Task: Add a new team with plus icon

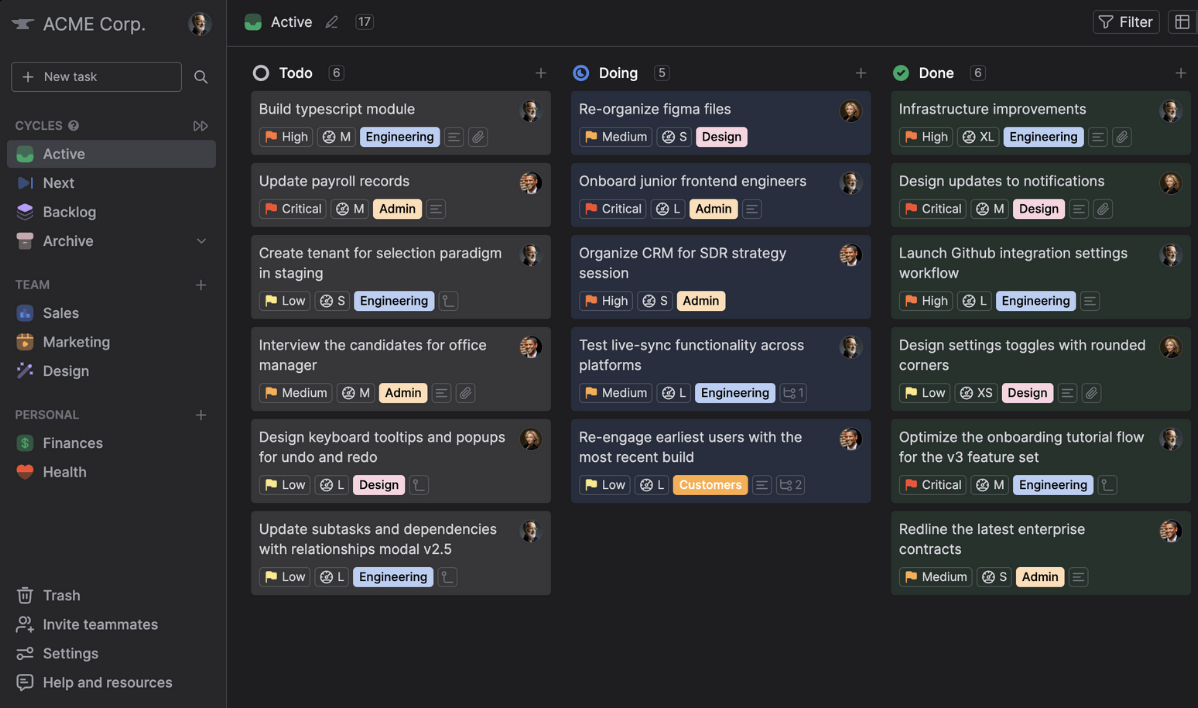Action: (x=200, y=285)
